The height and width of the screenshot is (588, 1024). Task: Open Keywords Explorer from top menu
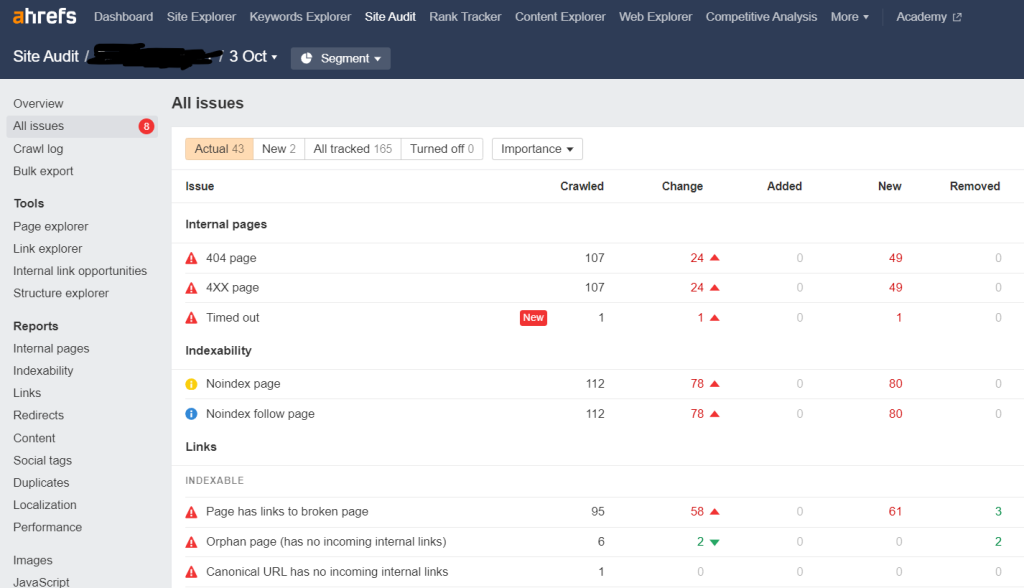tap(300, 17)
